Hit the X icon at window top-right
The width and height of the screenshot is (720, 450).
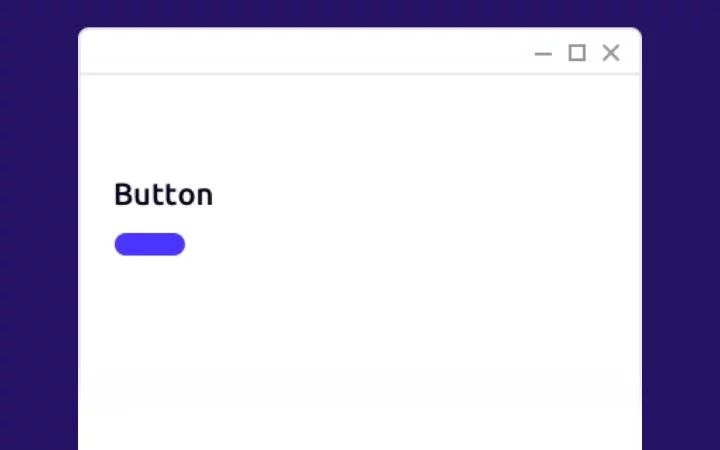611,53
